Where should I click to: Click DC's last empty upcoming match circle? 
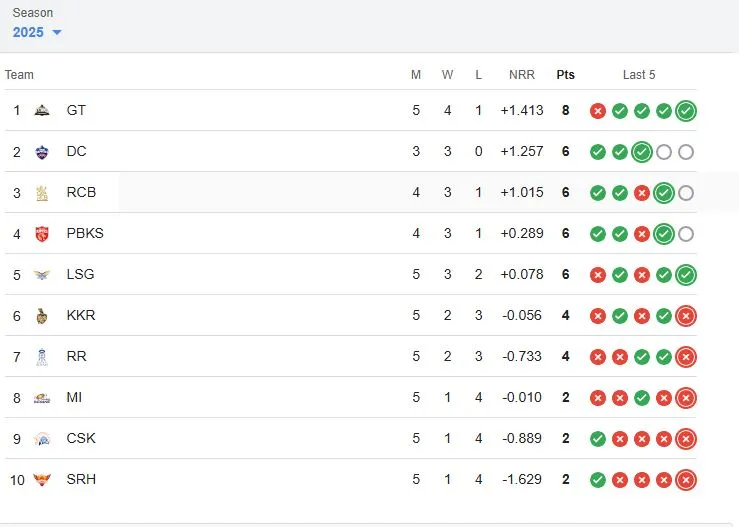pyautogui.click(x=686, y=152)
